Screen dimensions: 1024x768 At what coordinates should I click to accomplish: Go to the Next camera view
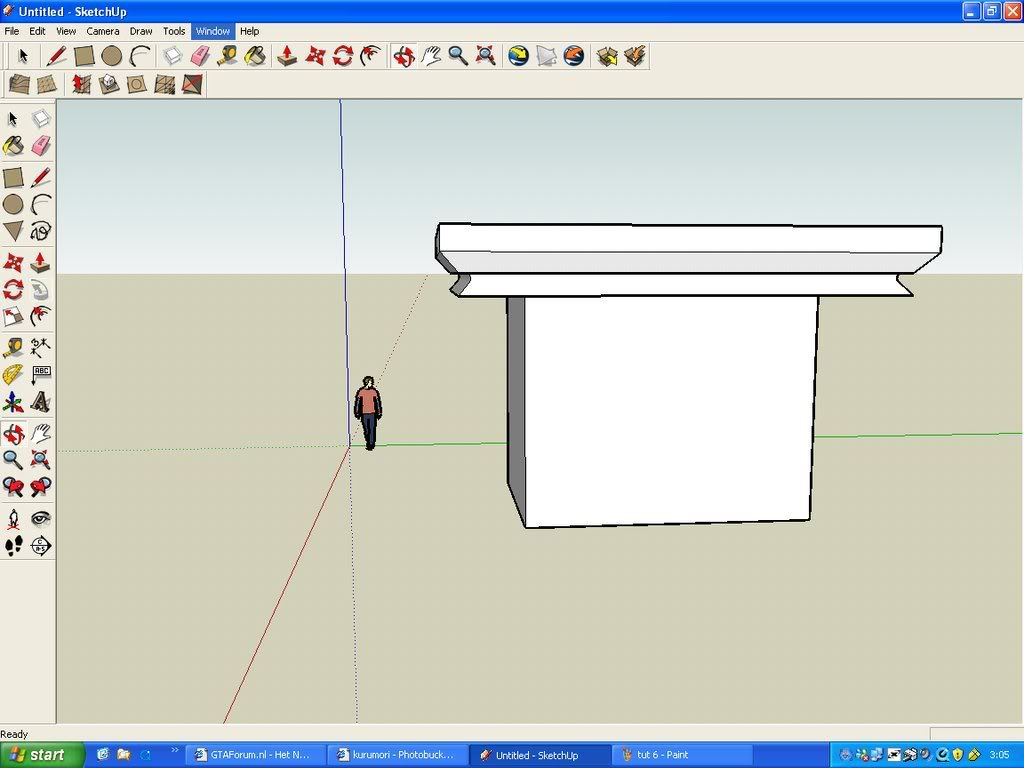[40, 487]
